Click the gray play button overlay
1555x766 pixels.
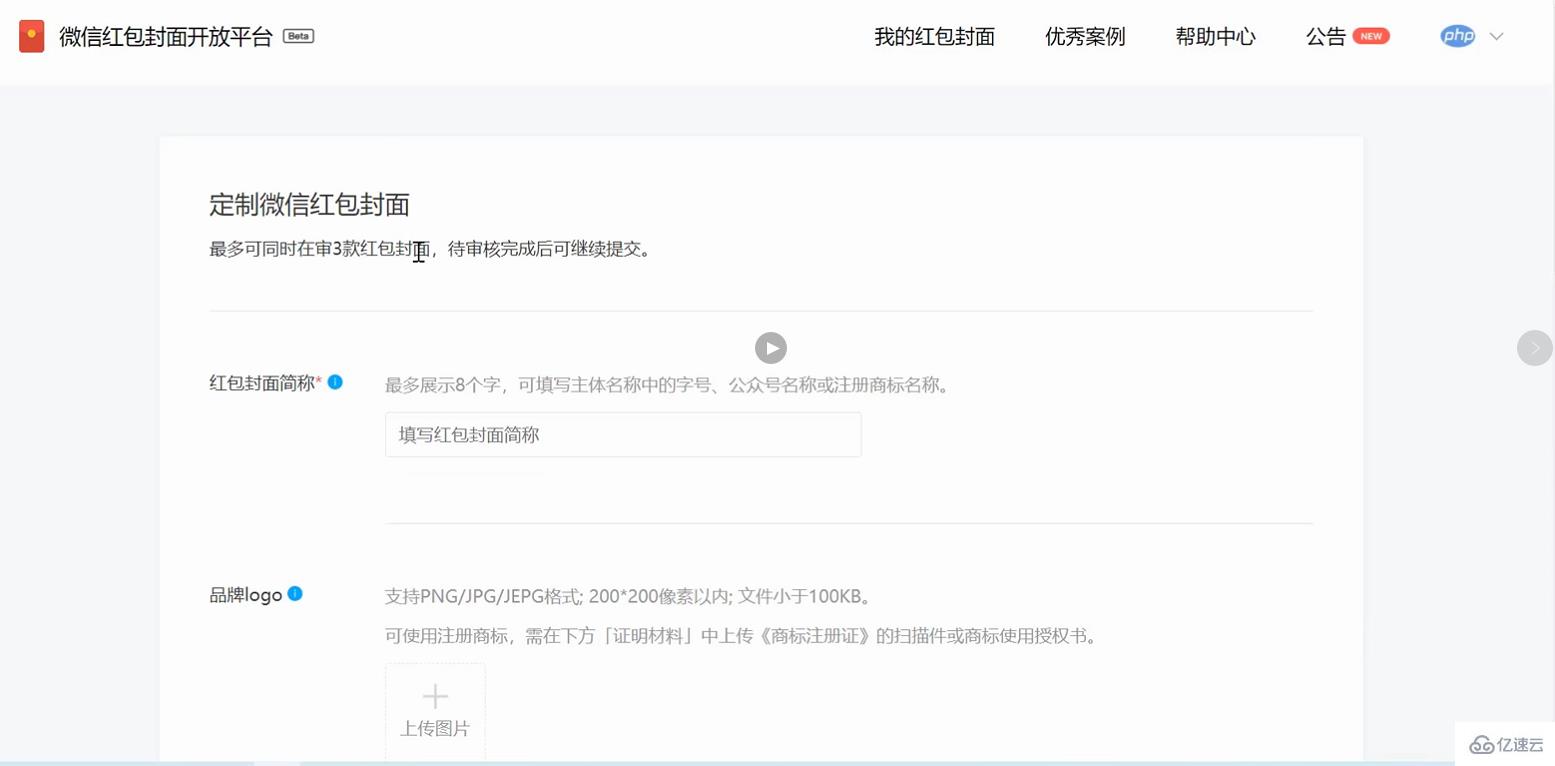coord(770,348)
